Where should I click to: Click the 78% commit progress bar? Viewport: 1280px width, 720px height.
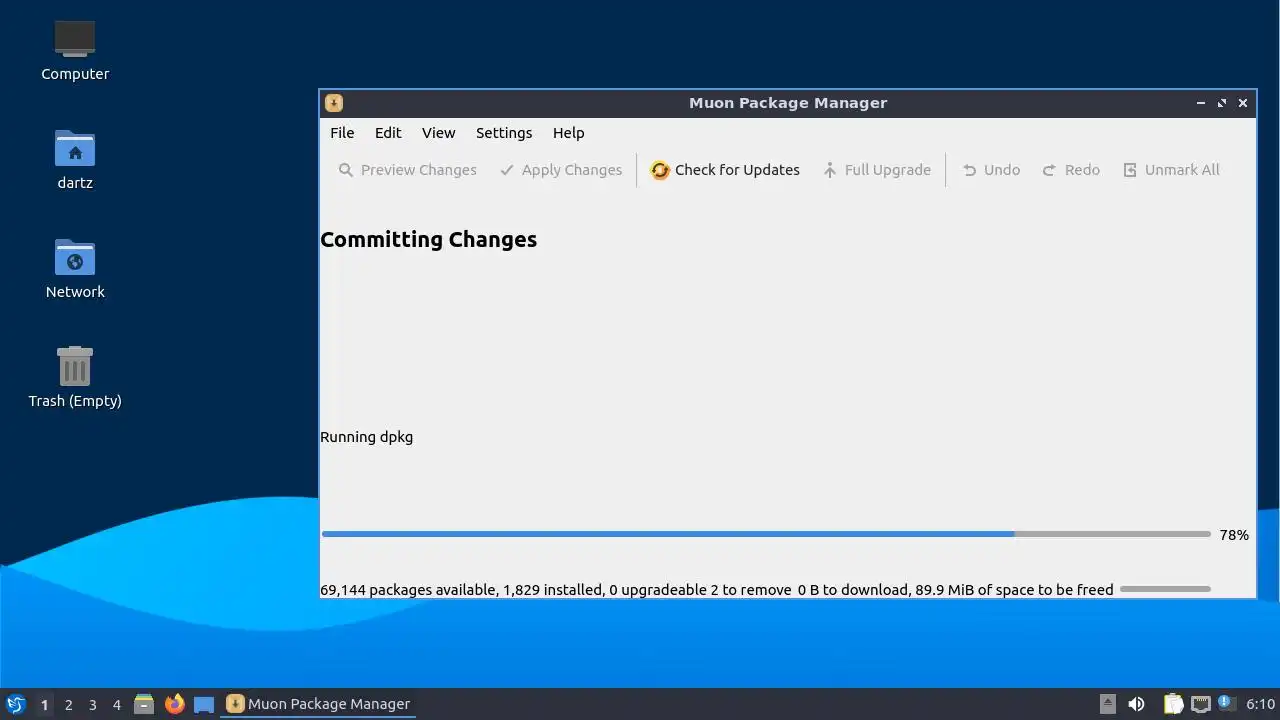(x=766, y=534)
